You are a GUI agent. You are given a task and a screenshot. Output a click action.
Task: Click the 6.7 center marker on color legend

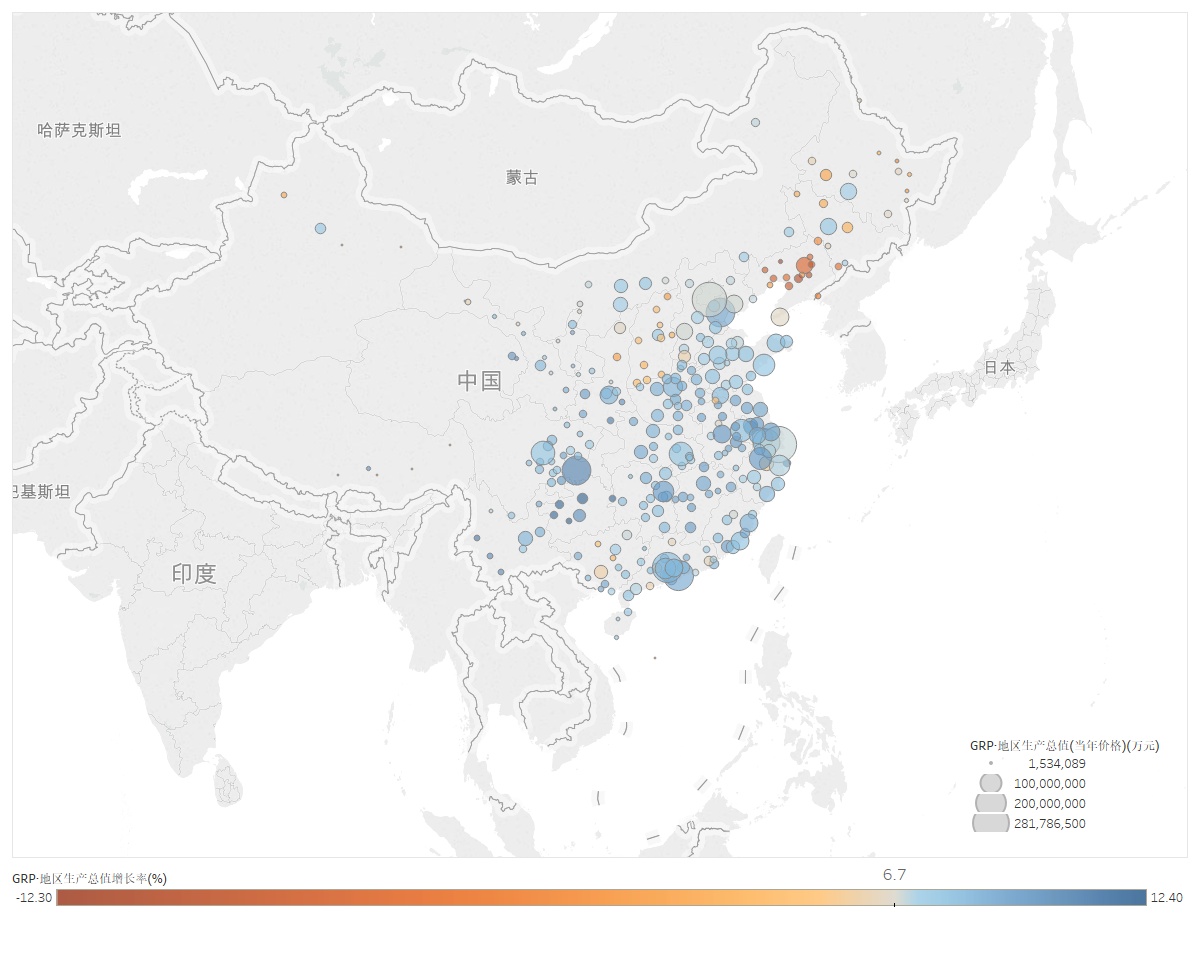click(894, 874)
